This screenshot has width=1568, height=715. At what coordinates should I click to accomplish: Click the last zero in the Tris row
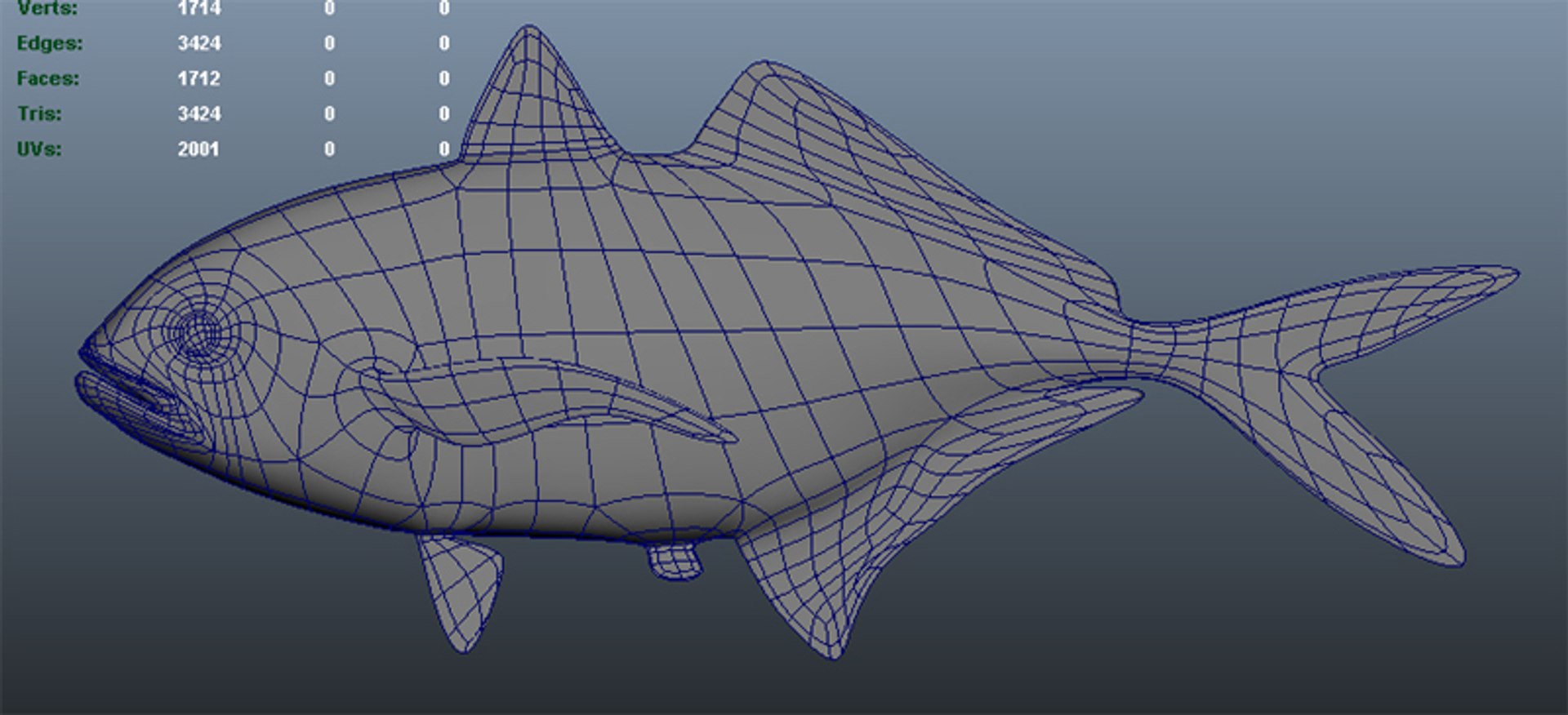click(x=444, y=113)
